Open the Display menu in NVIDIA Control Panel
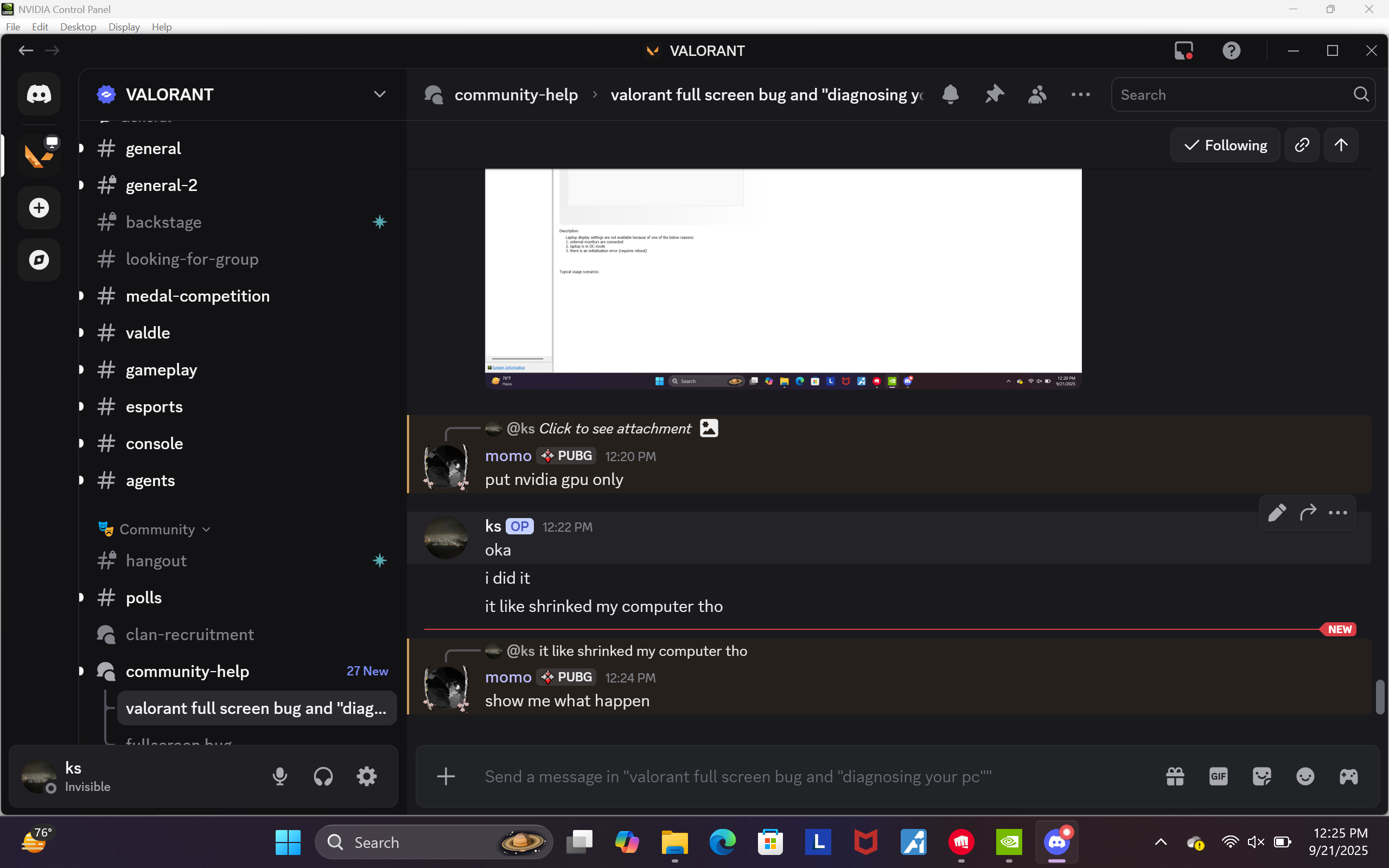1389x868 pixels. click(124, 27)
